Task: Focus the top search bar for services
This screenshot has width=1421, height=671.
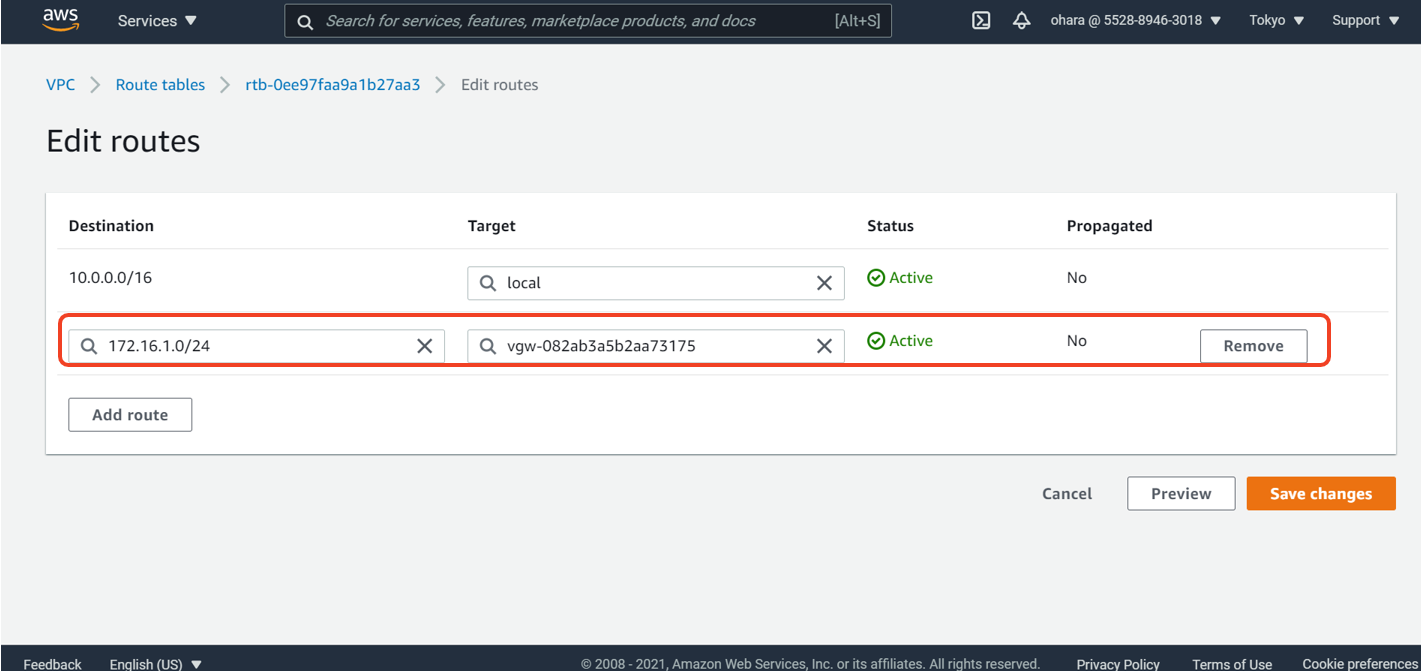Action: coord(588,21)
